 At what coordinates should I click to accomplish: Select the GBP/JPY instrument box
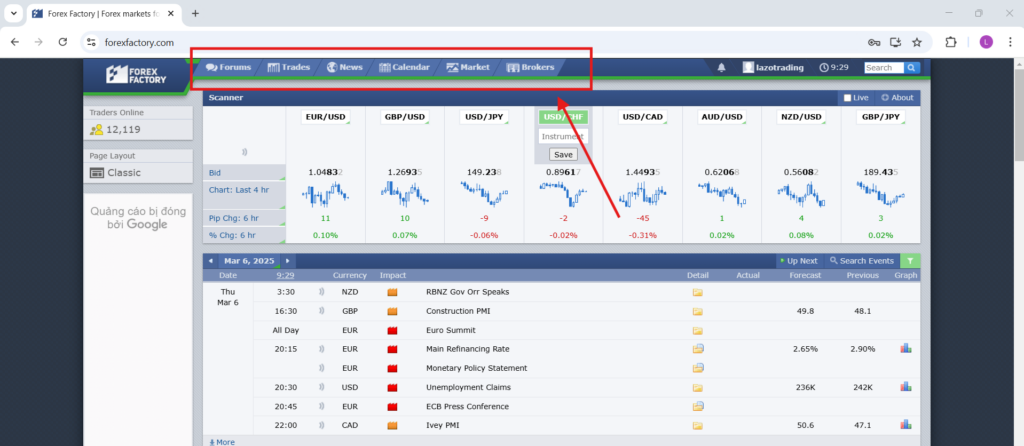(x=880, y=117)
